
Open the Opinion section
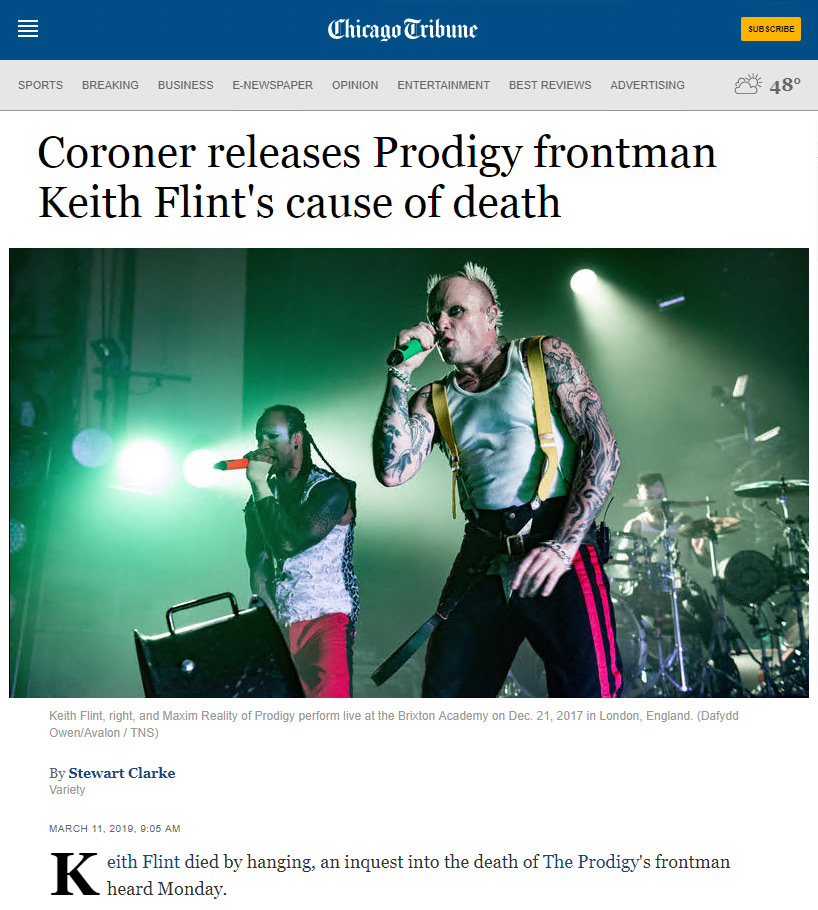click(x=355, y=85)
